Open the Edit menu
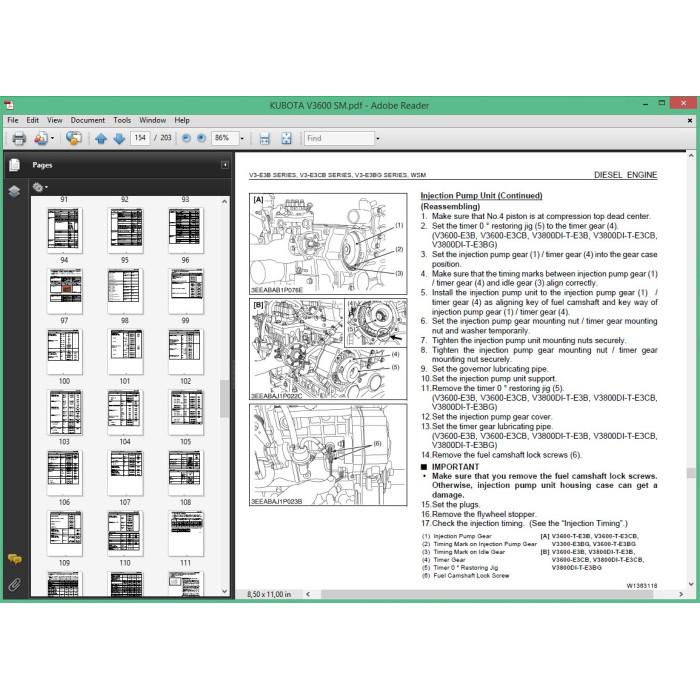The width and height of the screenshot is (700, 700). tap(33, 120)
